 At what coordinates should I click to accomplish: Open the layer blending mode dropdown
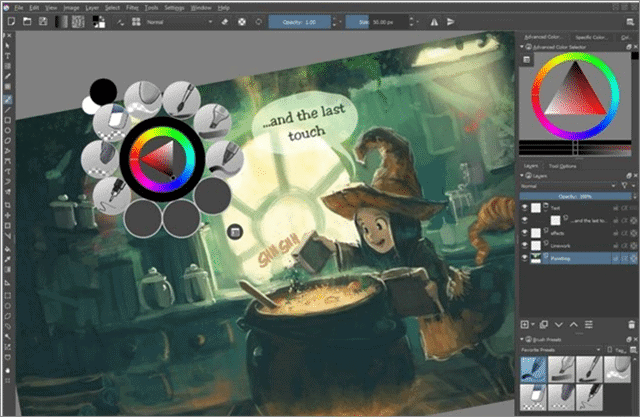point(568,186)
